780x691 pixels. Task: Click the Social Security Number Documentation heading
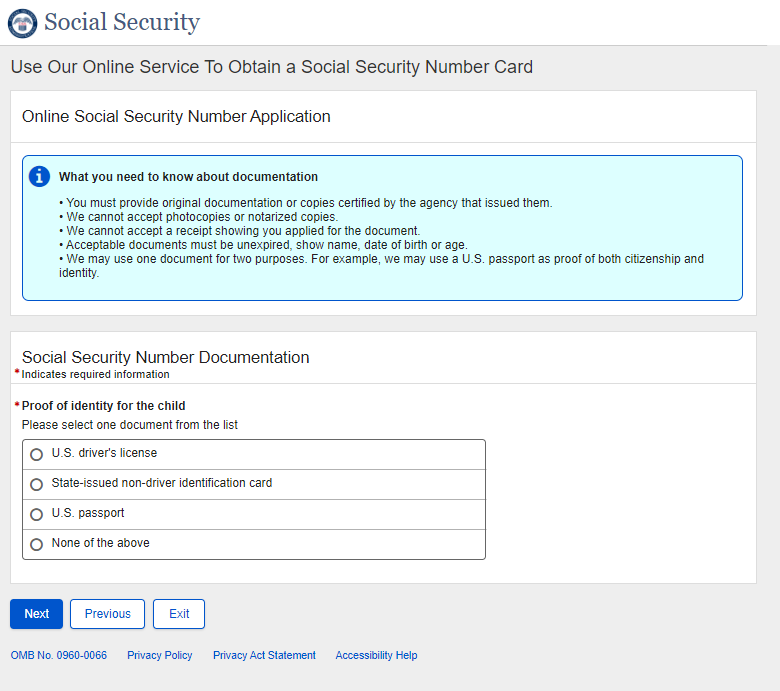(x=166, y=357)
